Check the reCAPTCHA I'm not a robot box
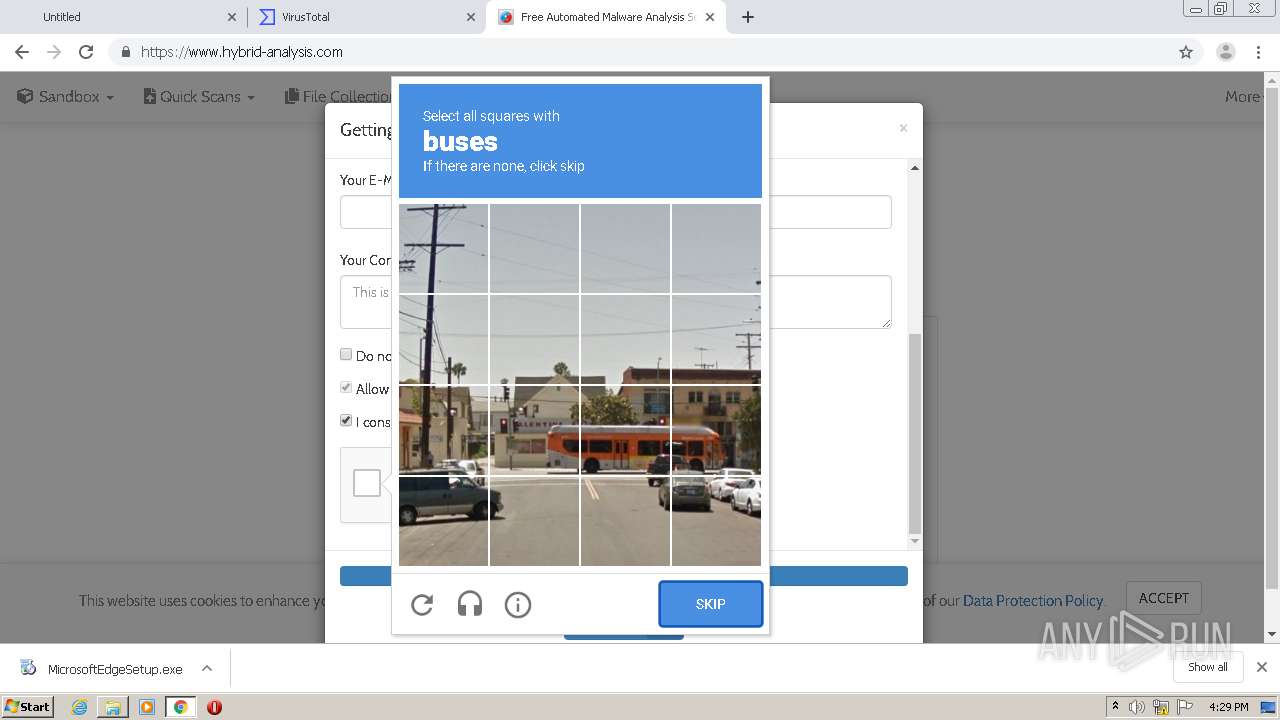Image resolution: width=1280 pixels, height=720 pixels. click(367, 483)
